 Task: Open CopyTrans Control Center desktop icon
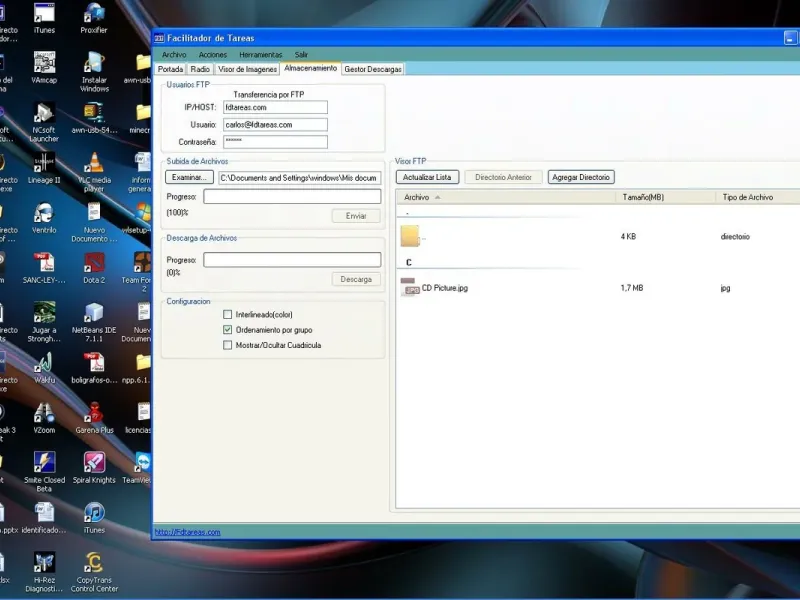pos(94,563)
